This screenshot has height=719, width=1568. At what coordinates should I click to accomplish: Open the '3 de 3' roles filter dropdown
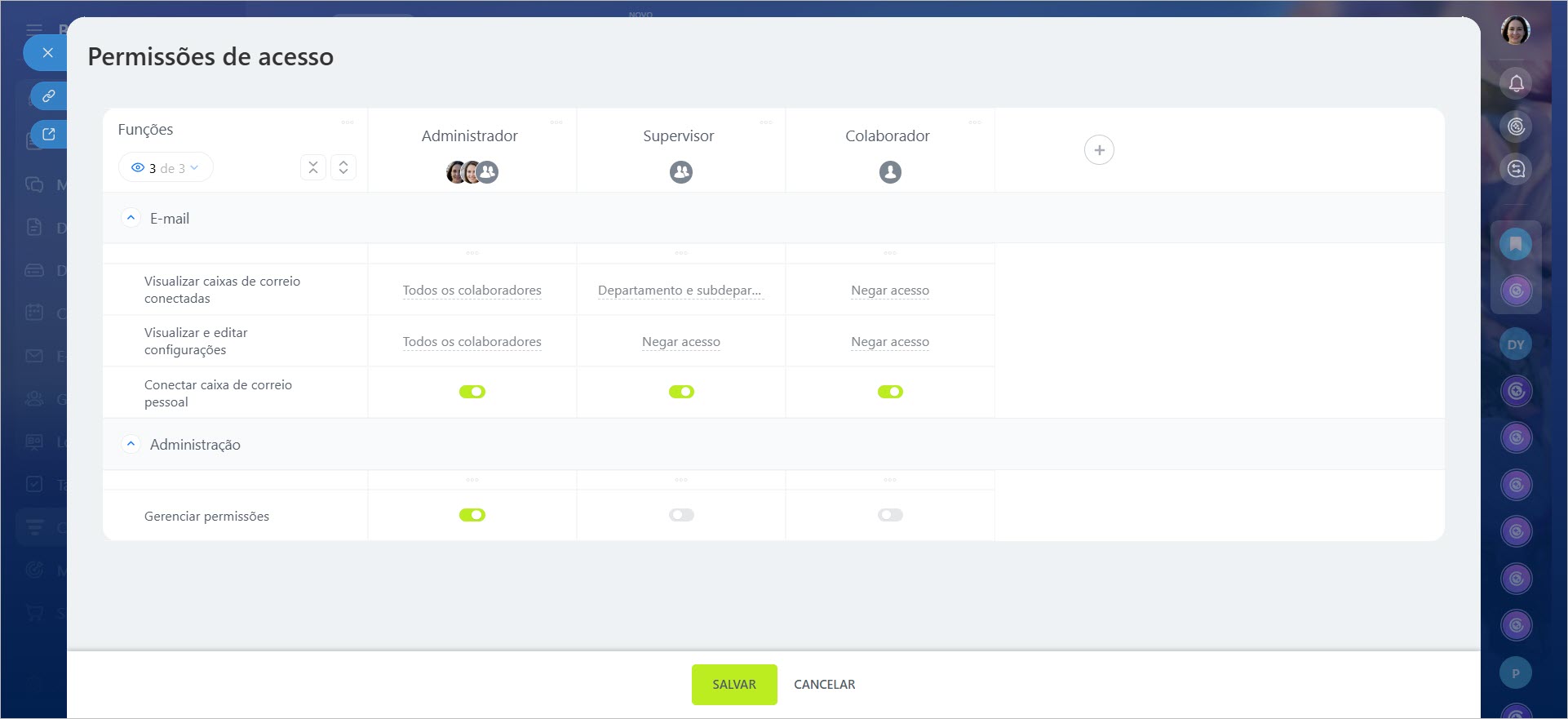166,168
